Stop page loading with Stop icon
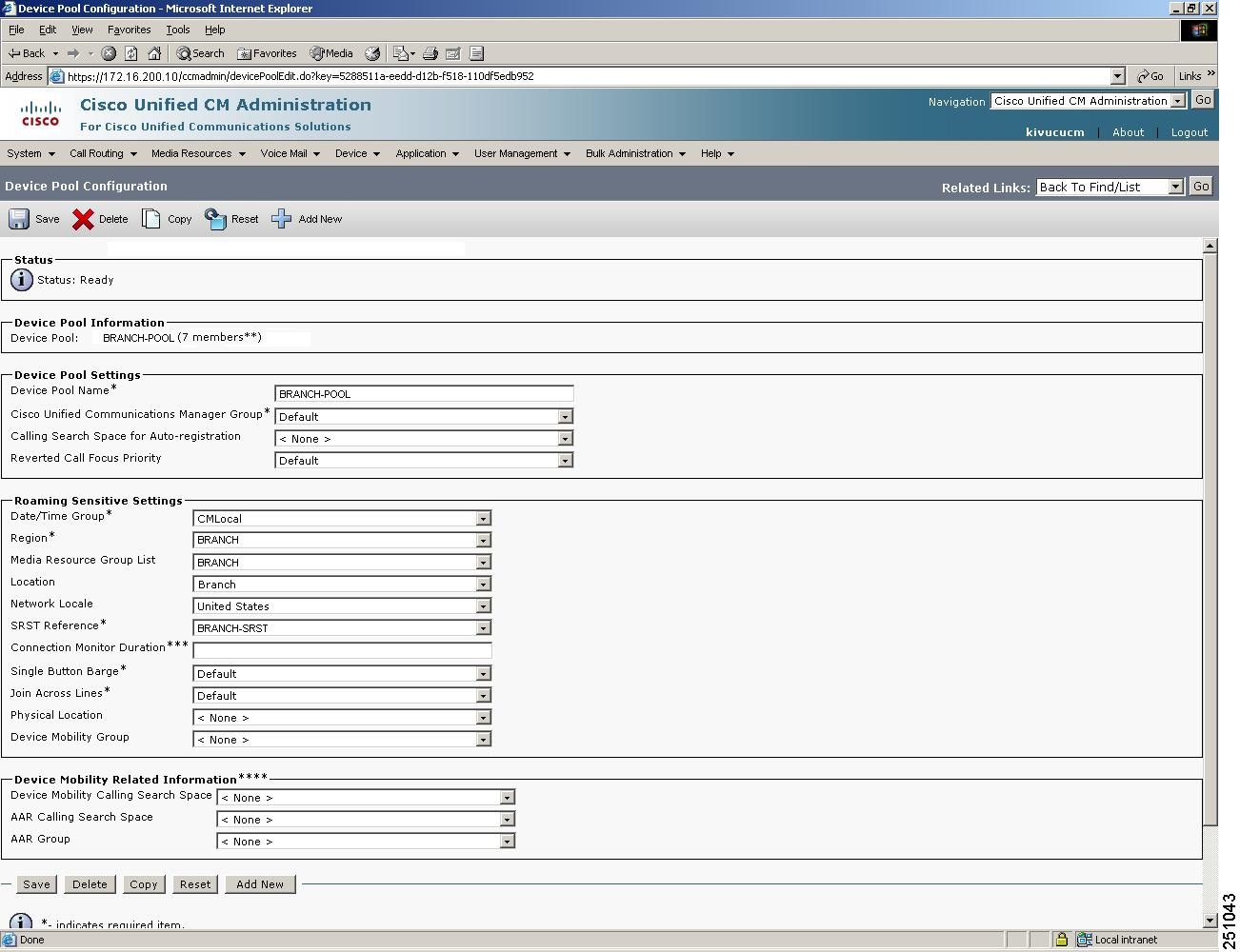Viewport: 1240px width, 952px height. pyautogui.click(x=109, y=53)
